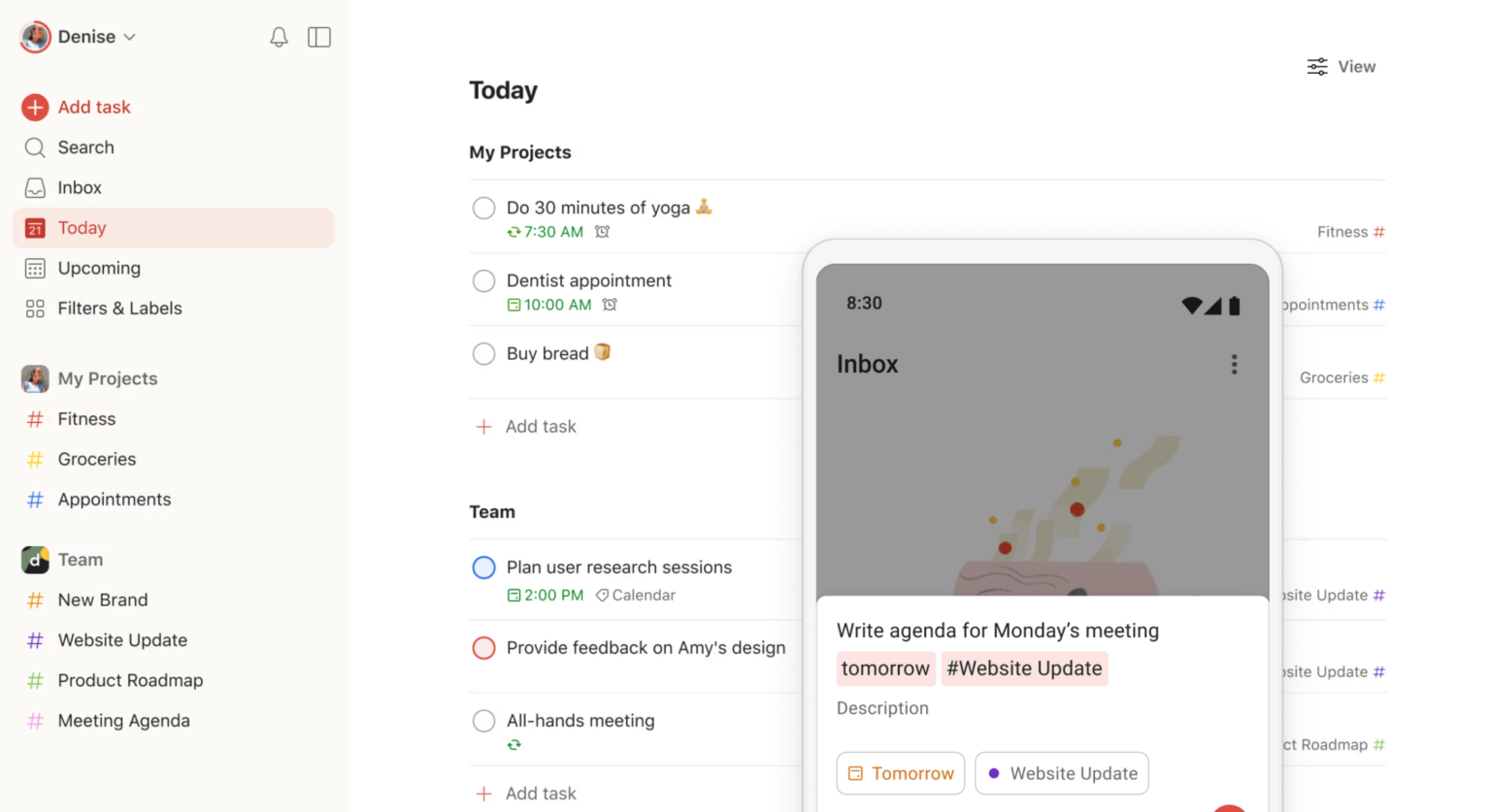
Task: Open the Inbox icon in the sidebar
Action: click(x=35, y=187)
